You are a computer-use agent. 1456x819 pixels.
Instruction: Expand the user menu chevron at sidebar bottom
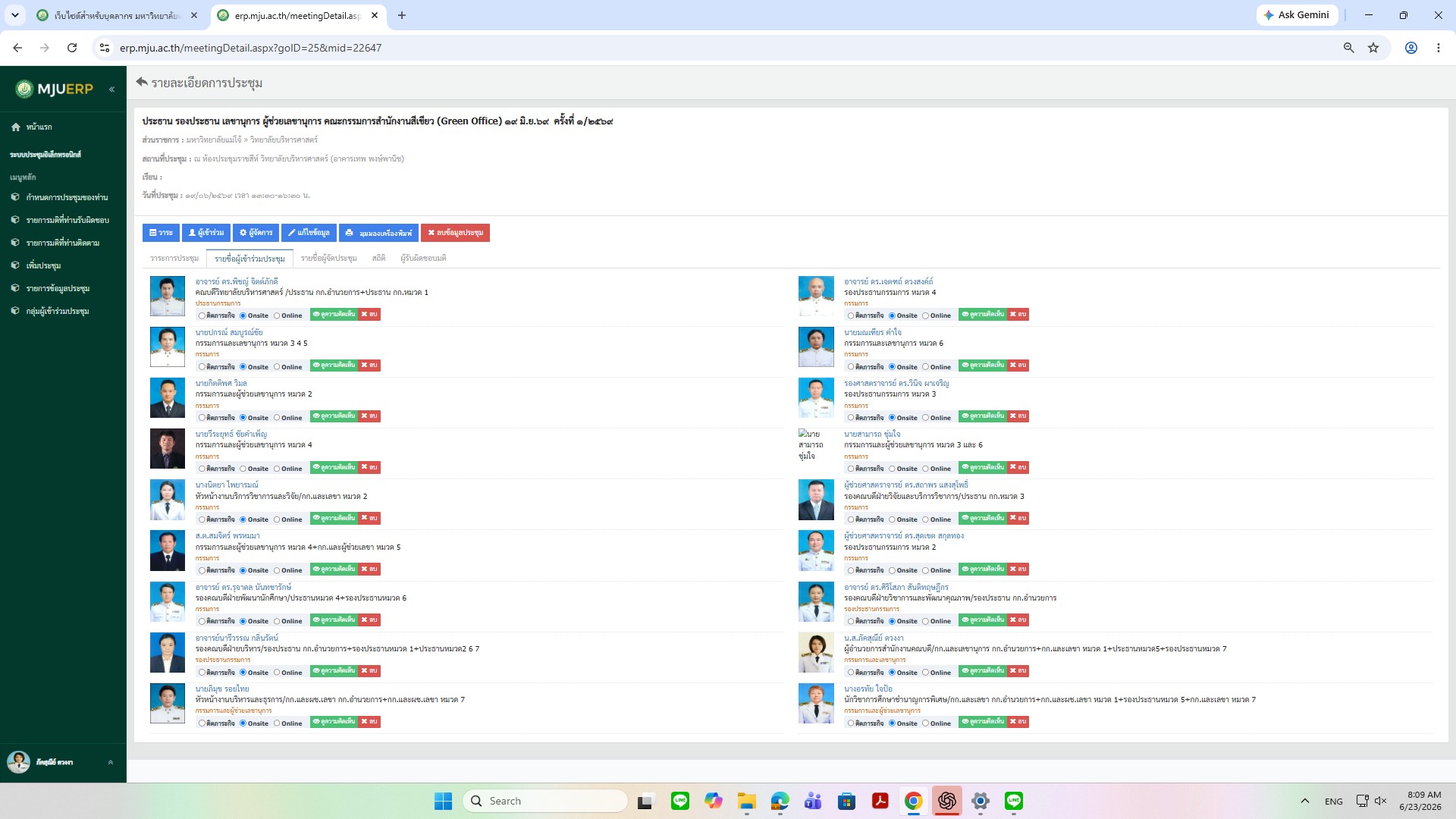(x=111, y=762)
